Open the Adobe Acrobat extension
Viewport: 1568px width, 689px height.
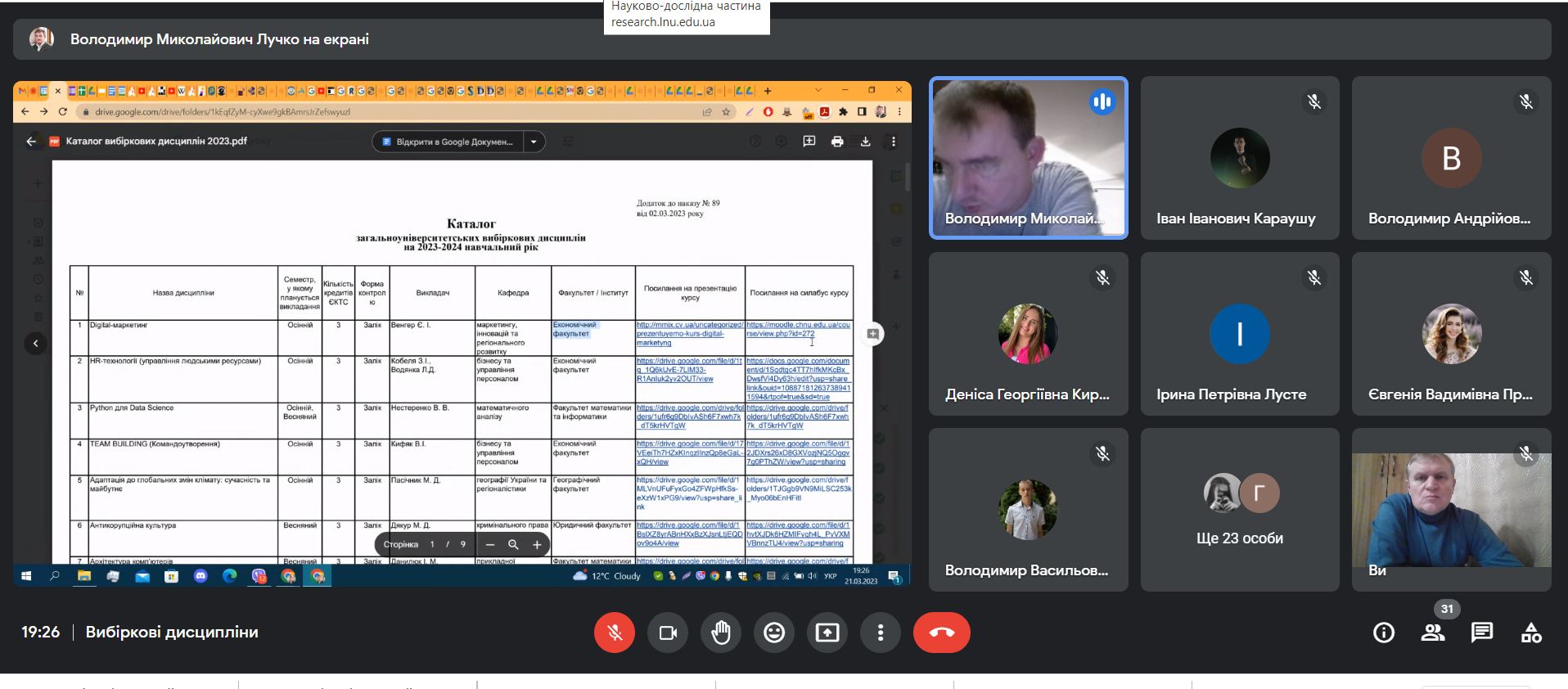pyautogui.click(x=825, y=112)
